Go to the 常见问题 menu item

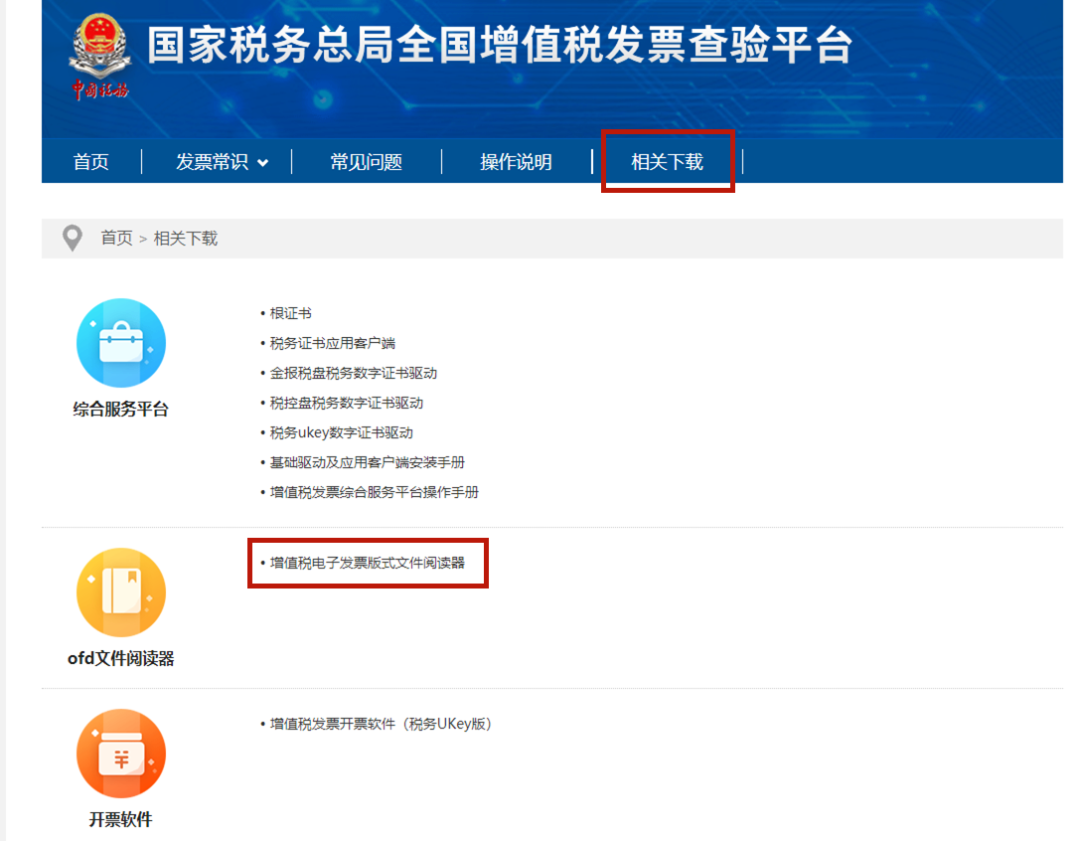point(366,162)
